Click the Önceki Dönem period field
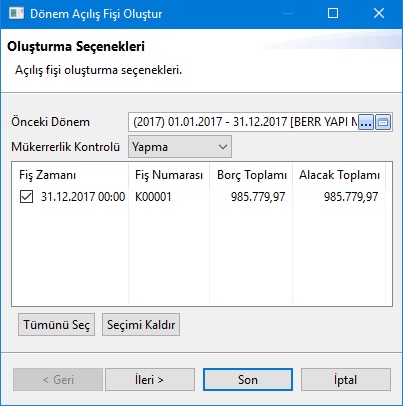The image size is (403, 406). [x=243, y=122]
